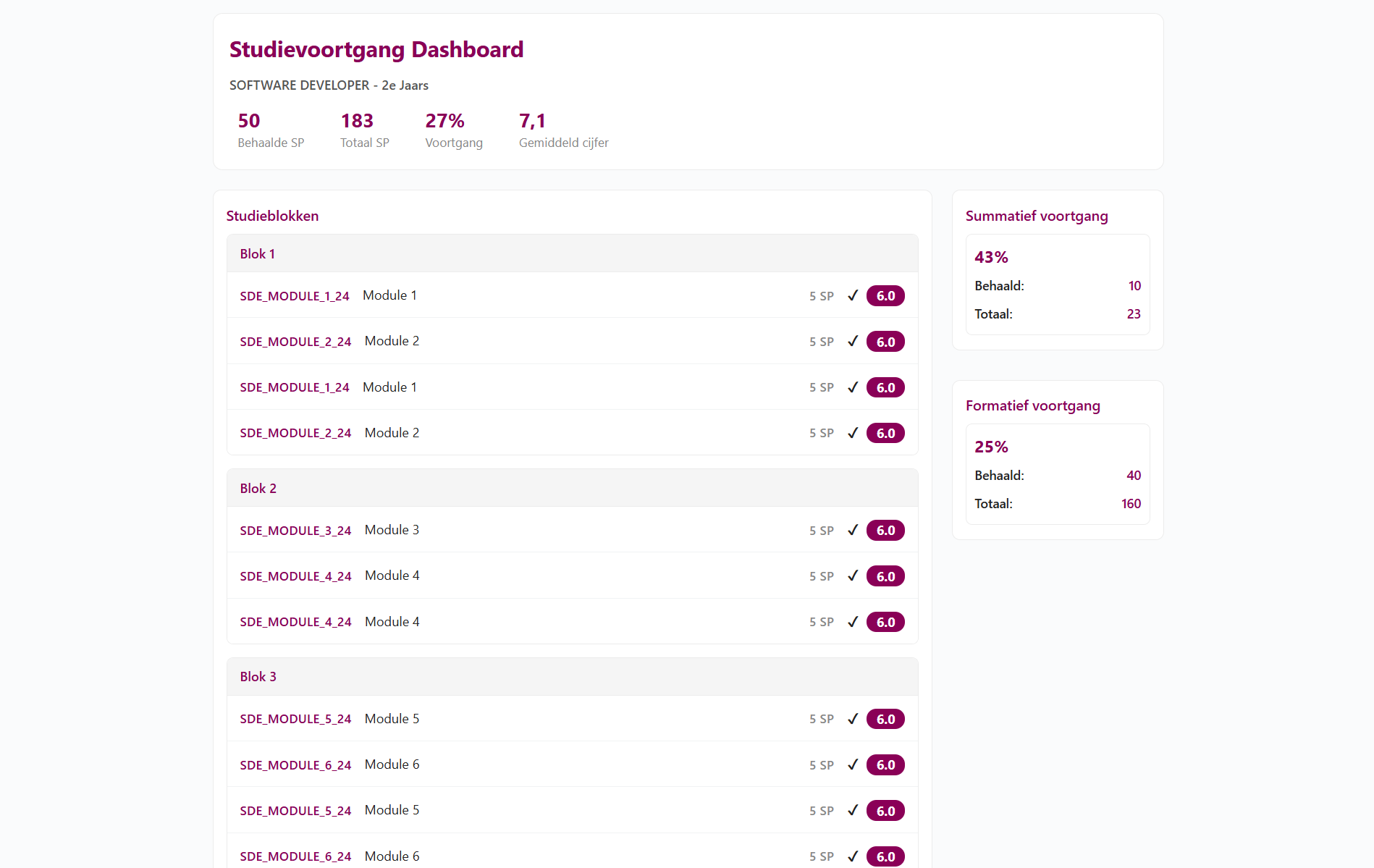
Task: Collapse the Blok 2 section header
Action: click(572, 489)
